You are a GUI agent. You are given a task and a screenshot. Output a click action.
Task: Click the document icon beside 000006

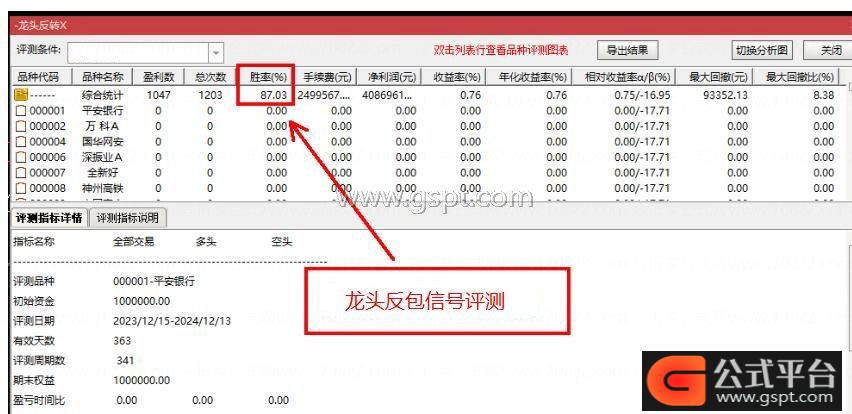[21, 158]
